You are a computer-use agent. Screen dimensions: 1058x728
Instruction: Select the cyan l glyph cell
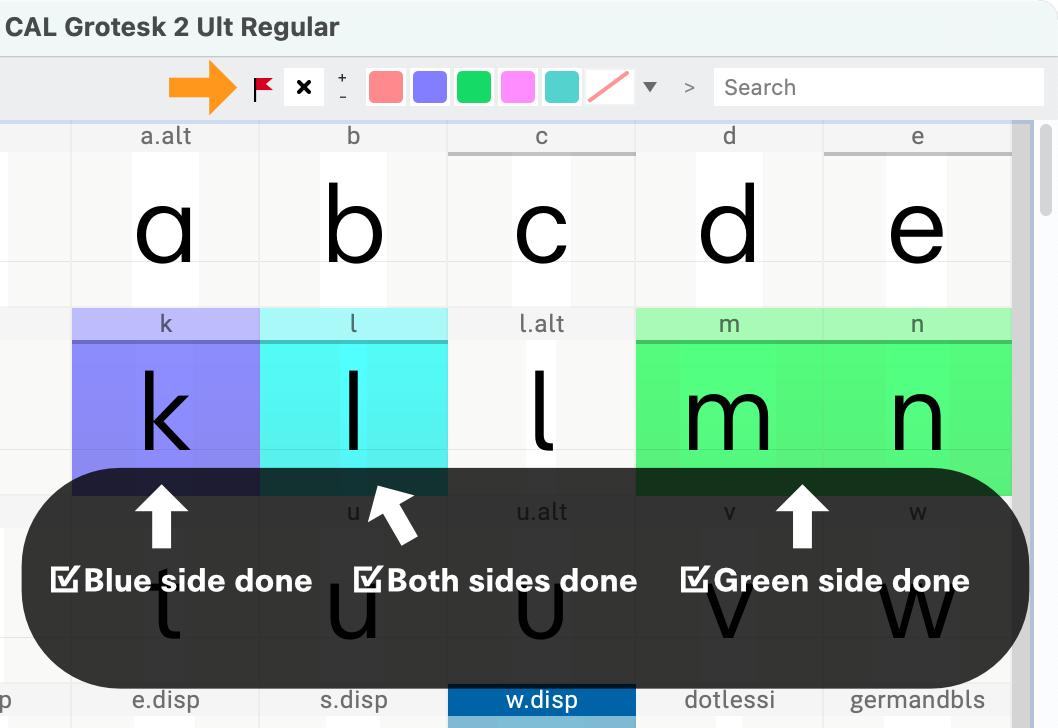354,402
